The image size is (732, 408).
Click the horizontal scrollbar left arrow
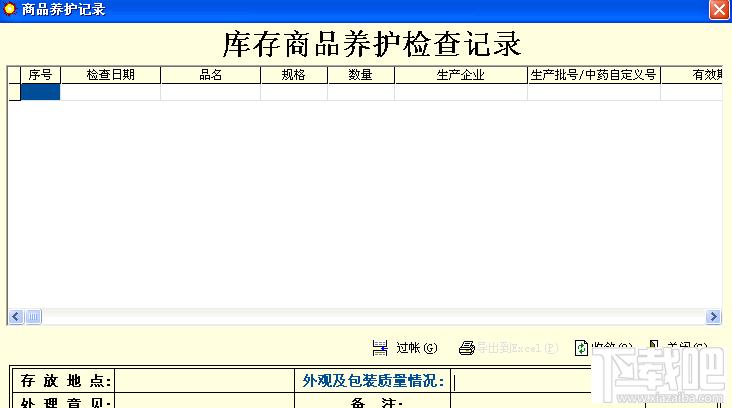coord(16,317)
